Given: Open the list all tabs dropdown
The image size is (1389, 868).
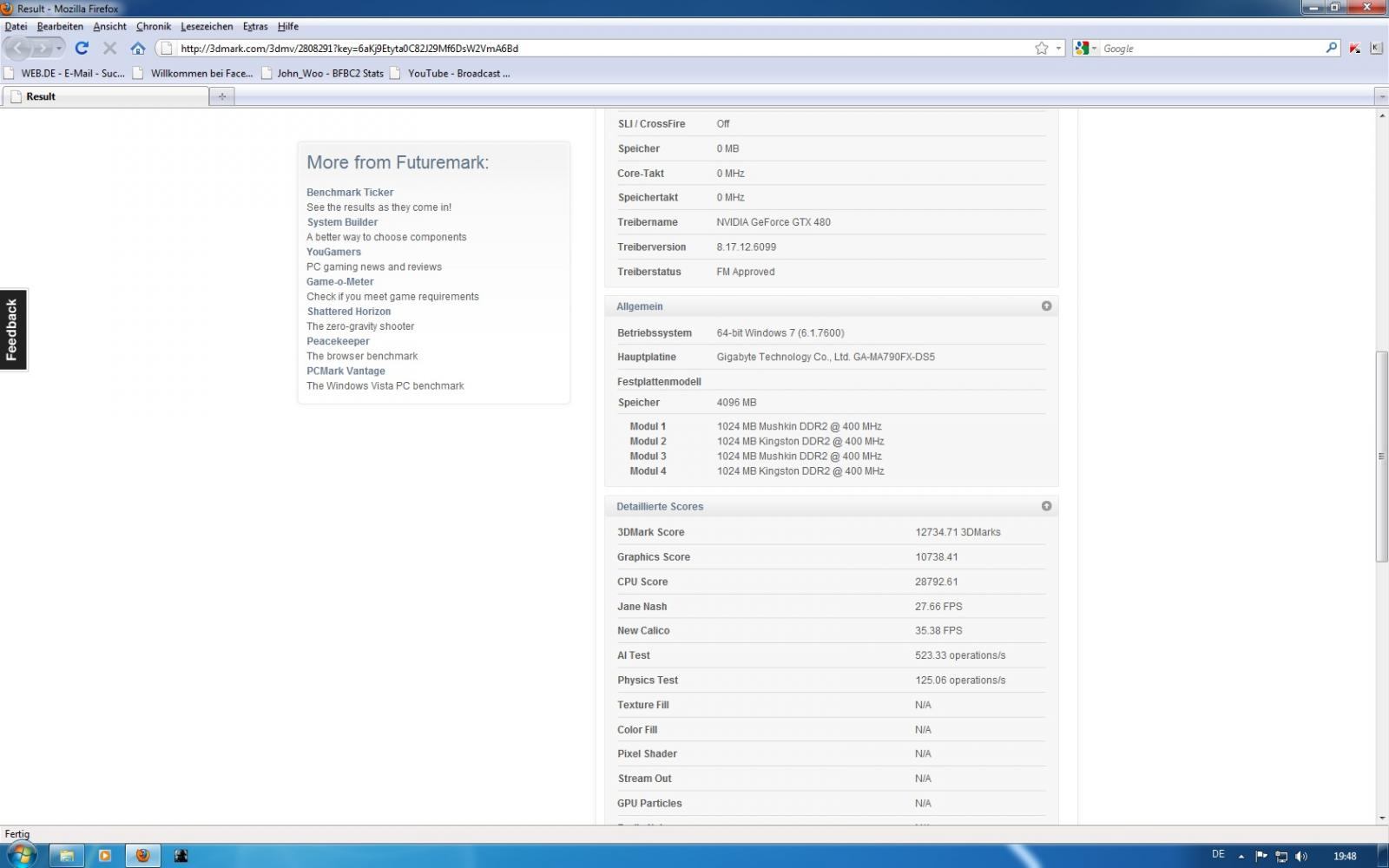Looking at the screenshot, I should pos(1381,96).
